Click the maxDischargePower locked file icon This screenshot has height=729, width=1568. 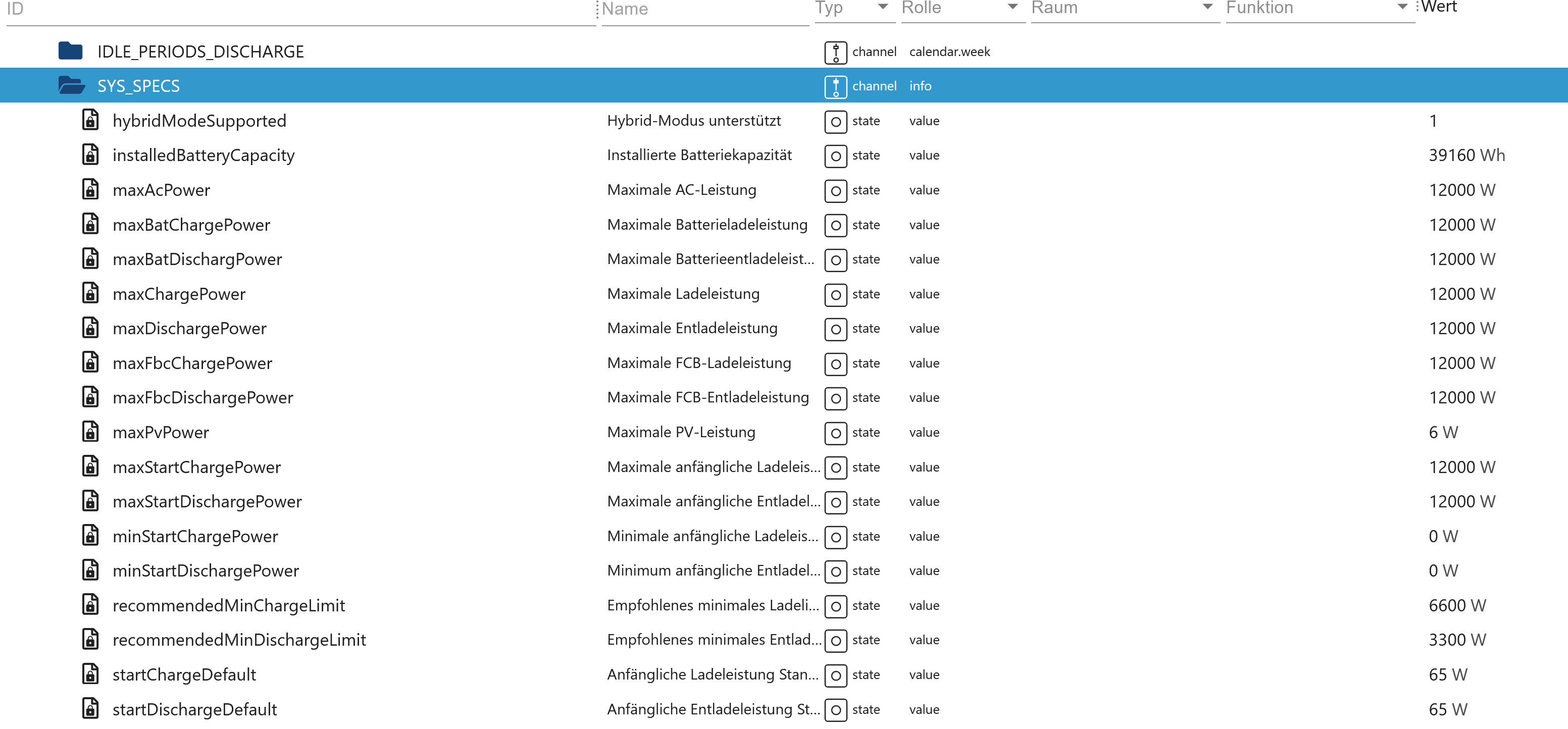click(91, 328)
